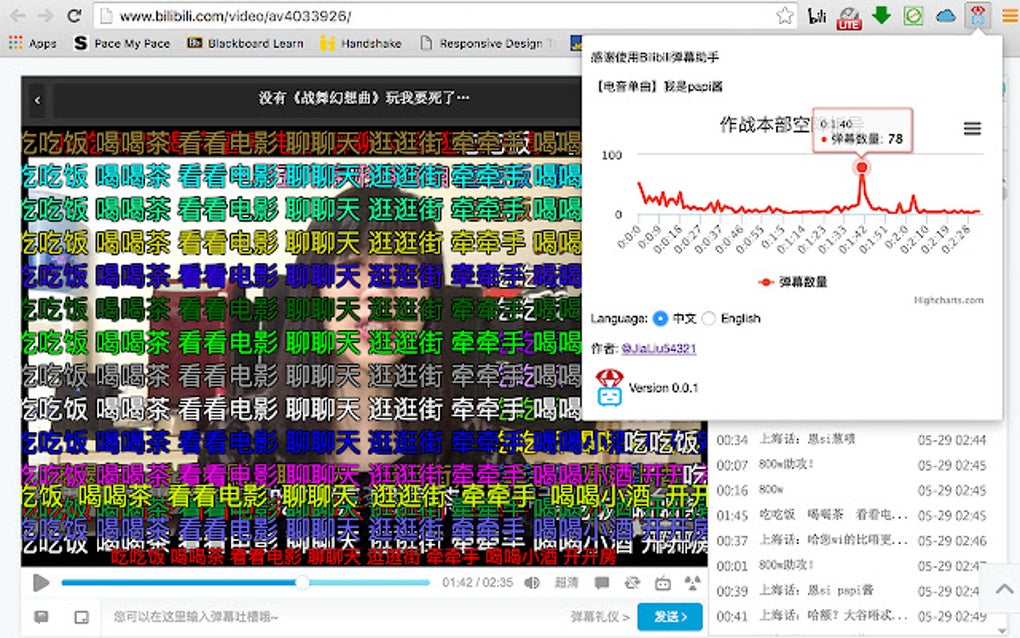This screenshot has width=1020, height=638.
Task: Mute the video with the volume icon
Action: [x=532, y=583]
